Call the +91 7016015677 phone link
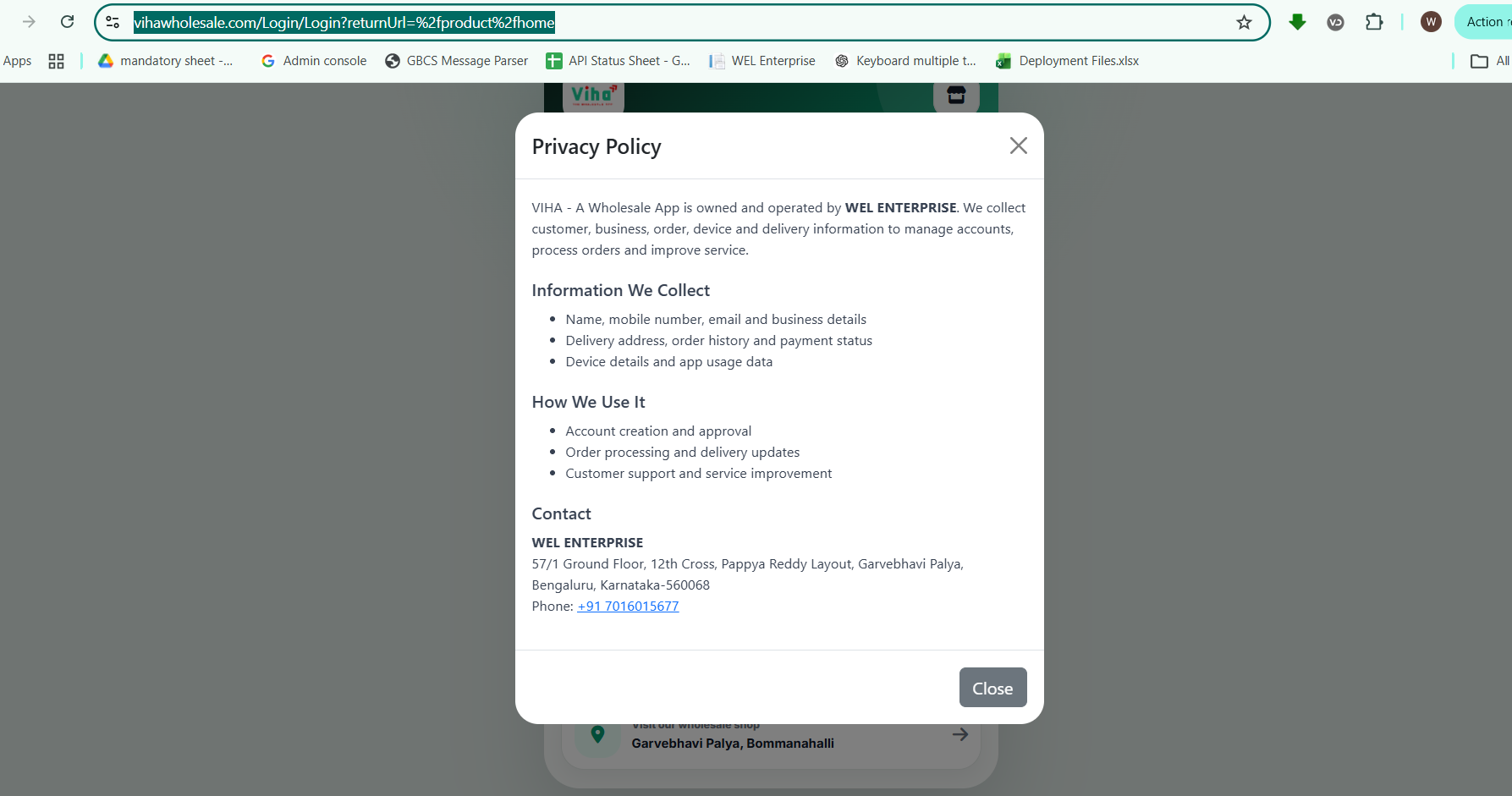This screenshot has width=1512, height=796. tap(628, 606)
